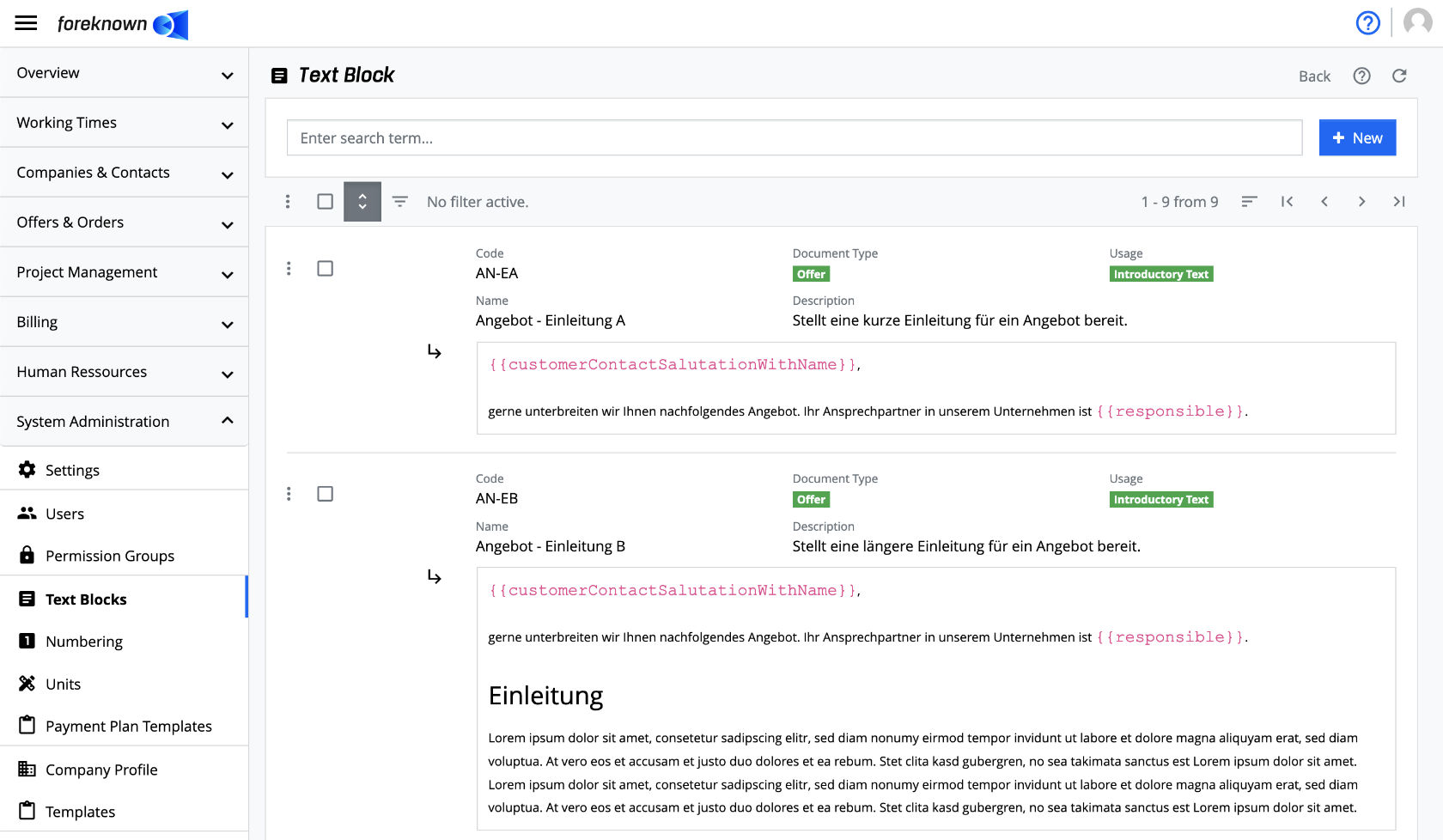Check the AN-EB row checkbox
Image resolution: width=1443 pixels, height=840 pixels.
[x=325, y=494]
